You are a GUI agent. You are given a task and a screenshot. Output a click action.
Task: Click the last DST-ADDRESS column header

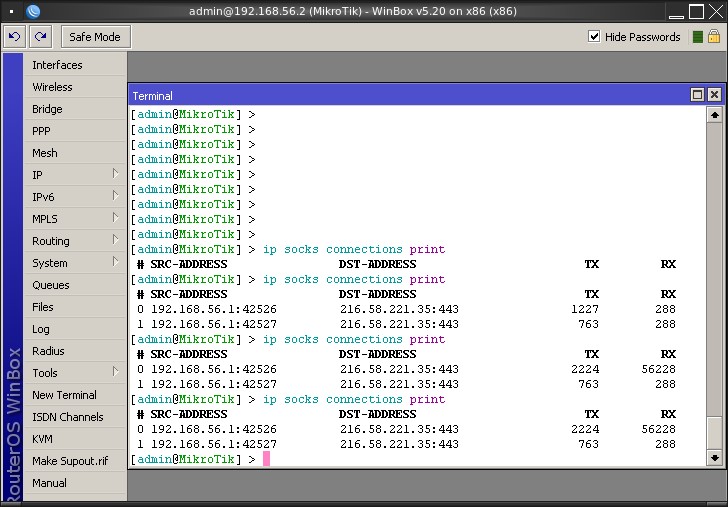377,414
